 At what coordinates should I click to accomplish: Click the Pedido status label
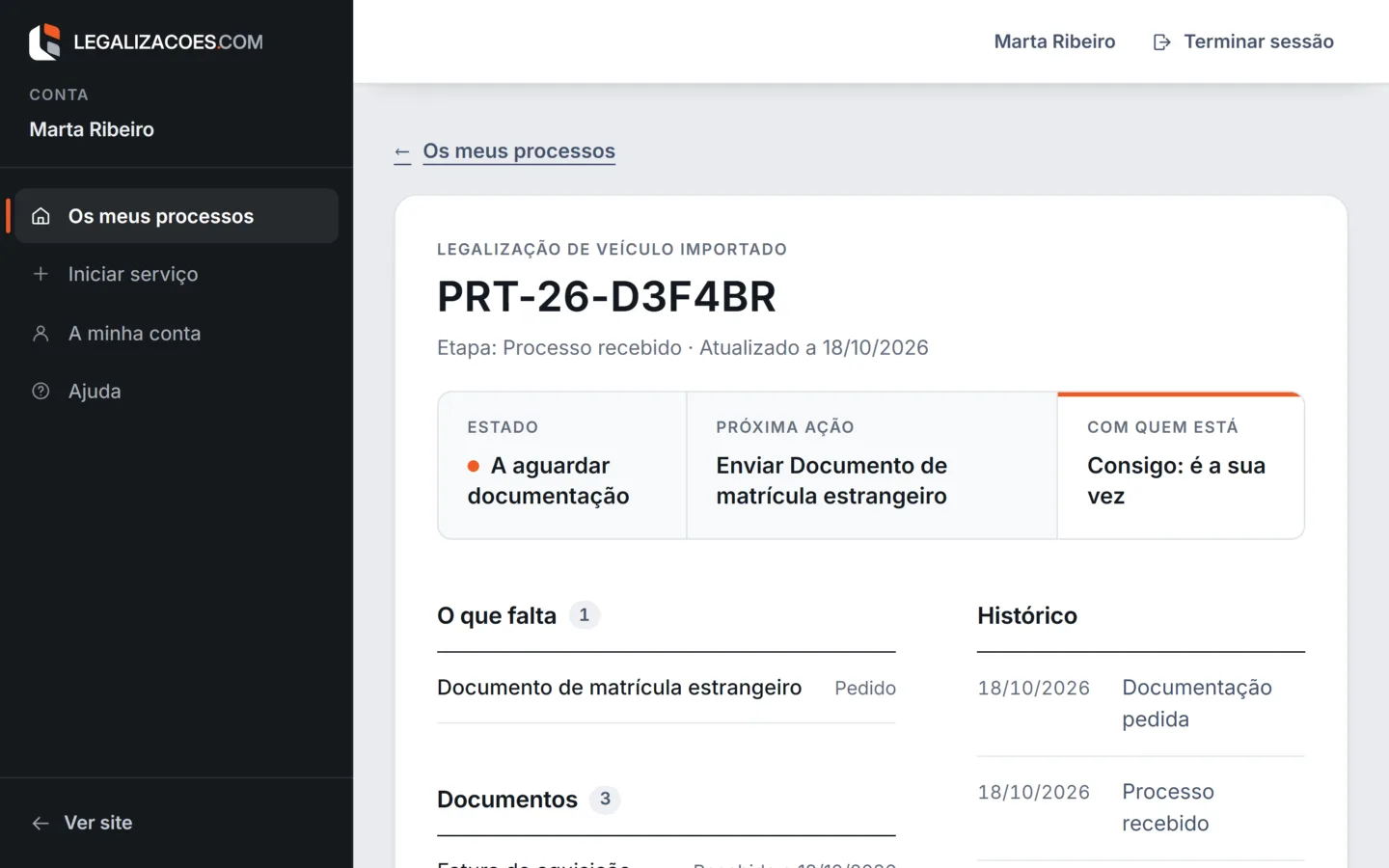[x=865, y=688]
